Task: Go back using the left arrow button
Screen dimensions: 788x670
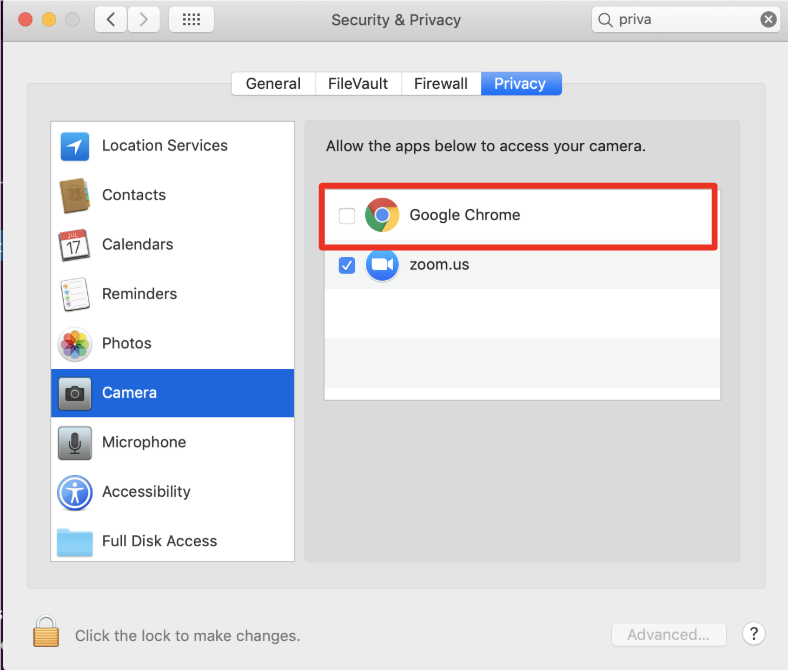Action: coord(111,20)
